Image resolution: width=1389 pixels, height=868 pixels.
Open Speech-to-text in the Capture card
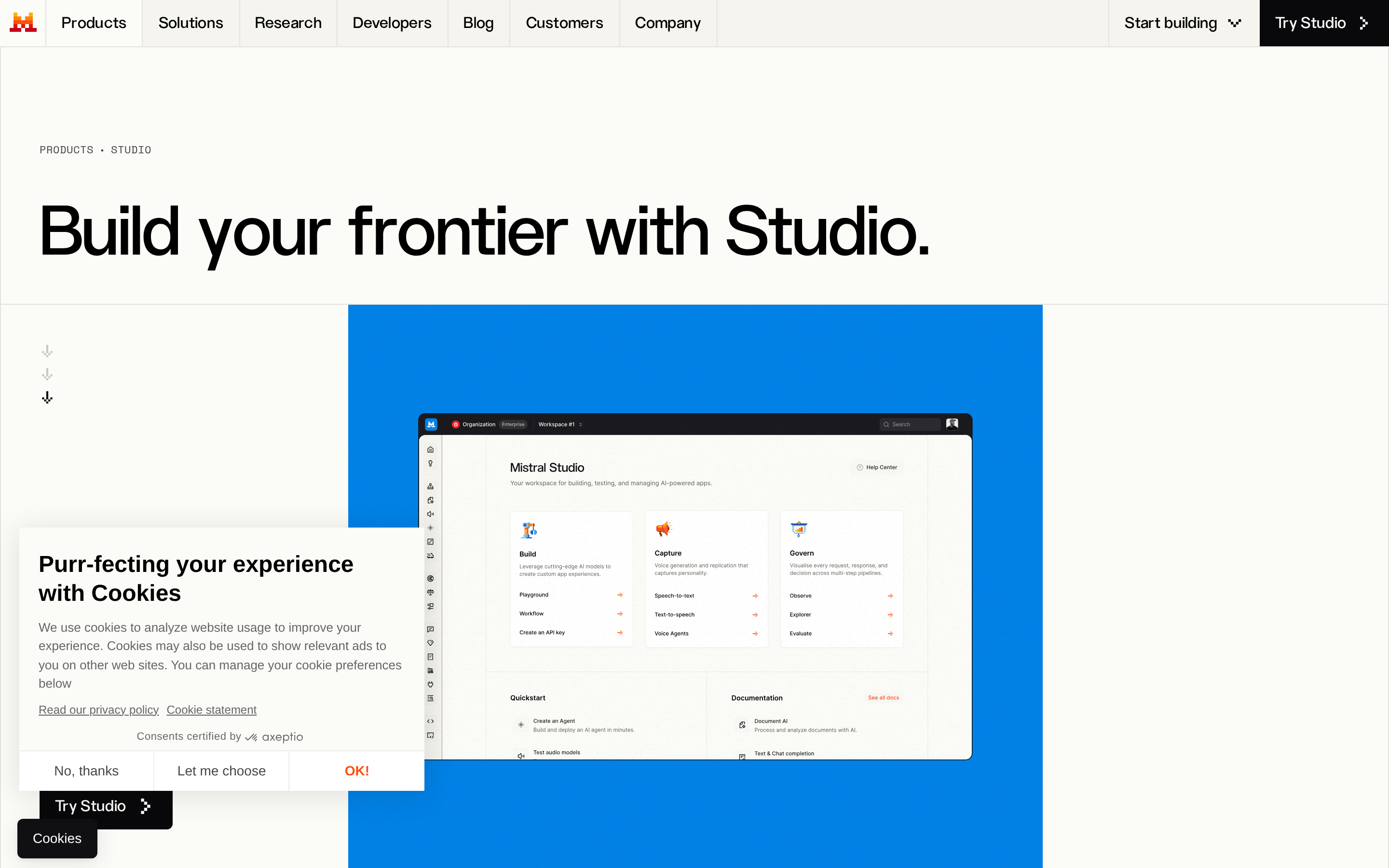click(x=706, y=596)
